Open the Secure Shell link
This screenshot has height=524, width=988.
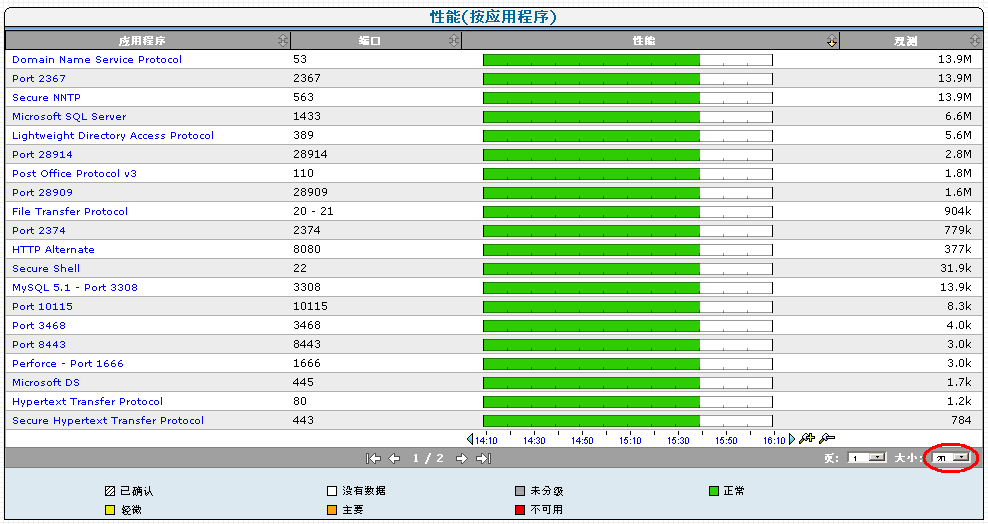coord(46,268)
